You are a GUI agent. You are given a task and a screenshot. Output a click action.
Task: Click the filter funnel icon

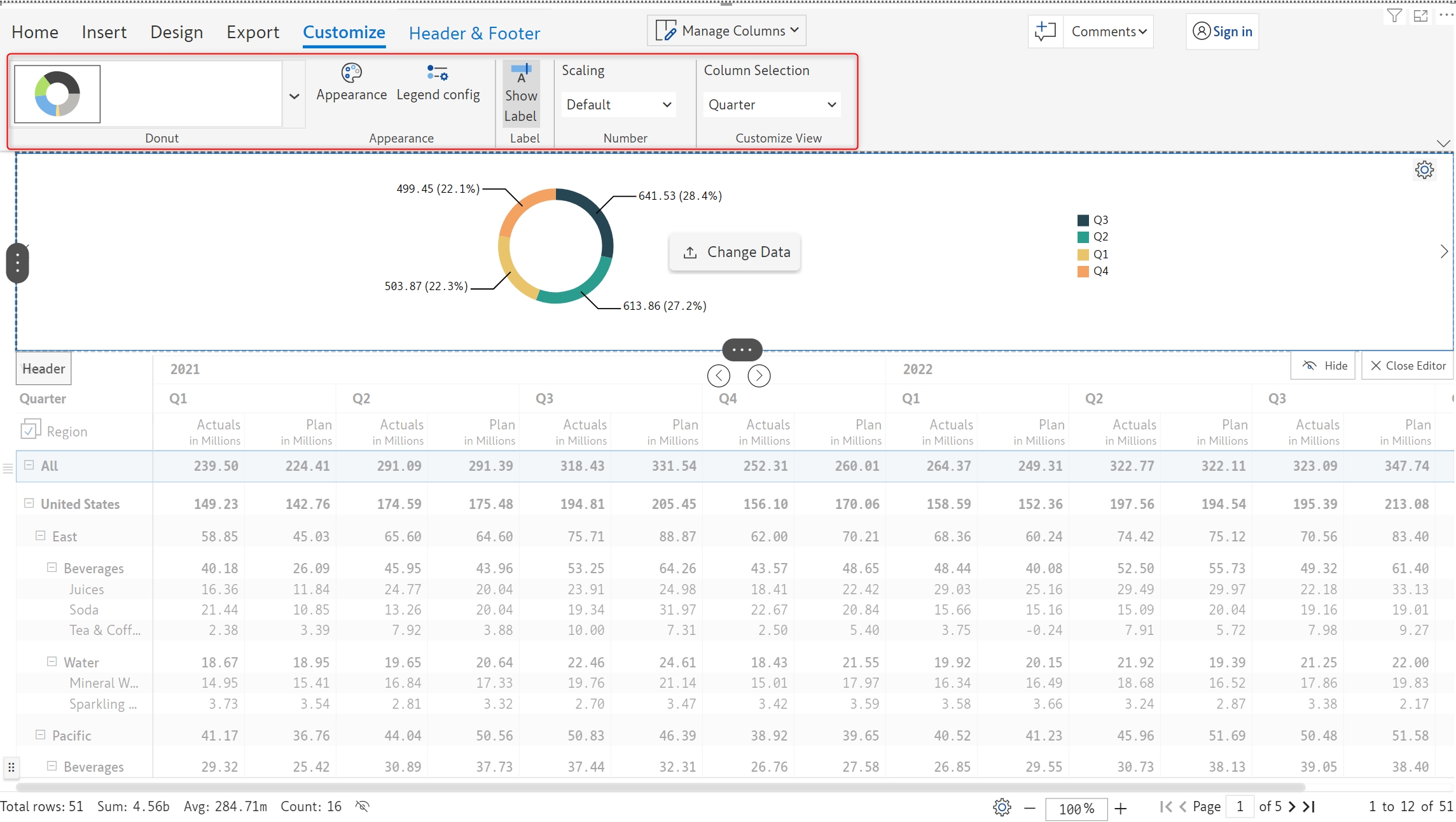pyautogui.click(x=1394, y=15)
